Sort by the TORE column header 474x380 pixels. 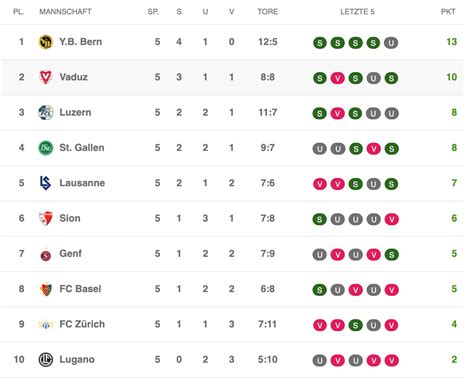[x=267, y=12]
